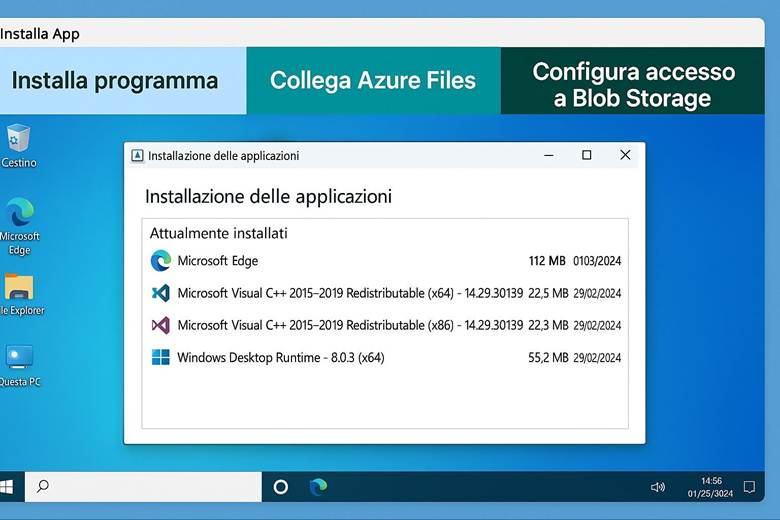780x520 pixels.
Task: Open the Cestino recycle bin icon
Action: pos(18,145)
